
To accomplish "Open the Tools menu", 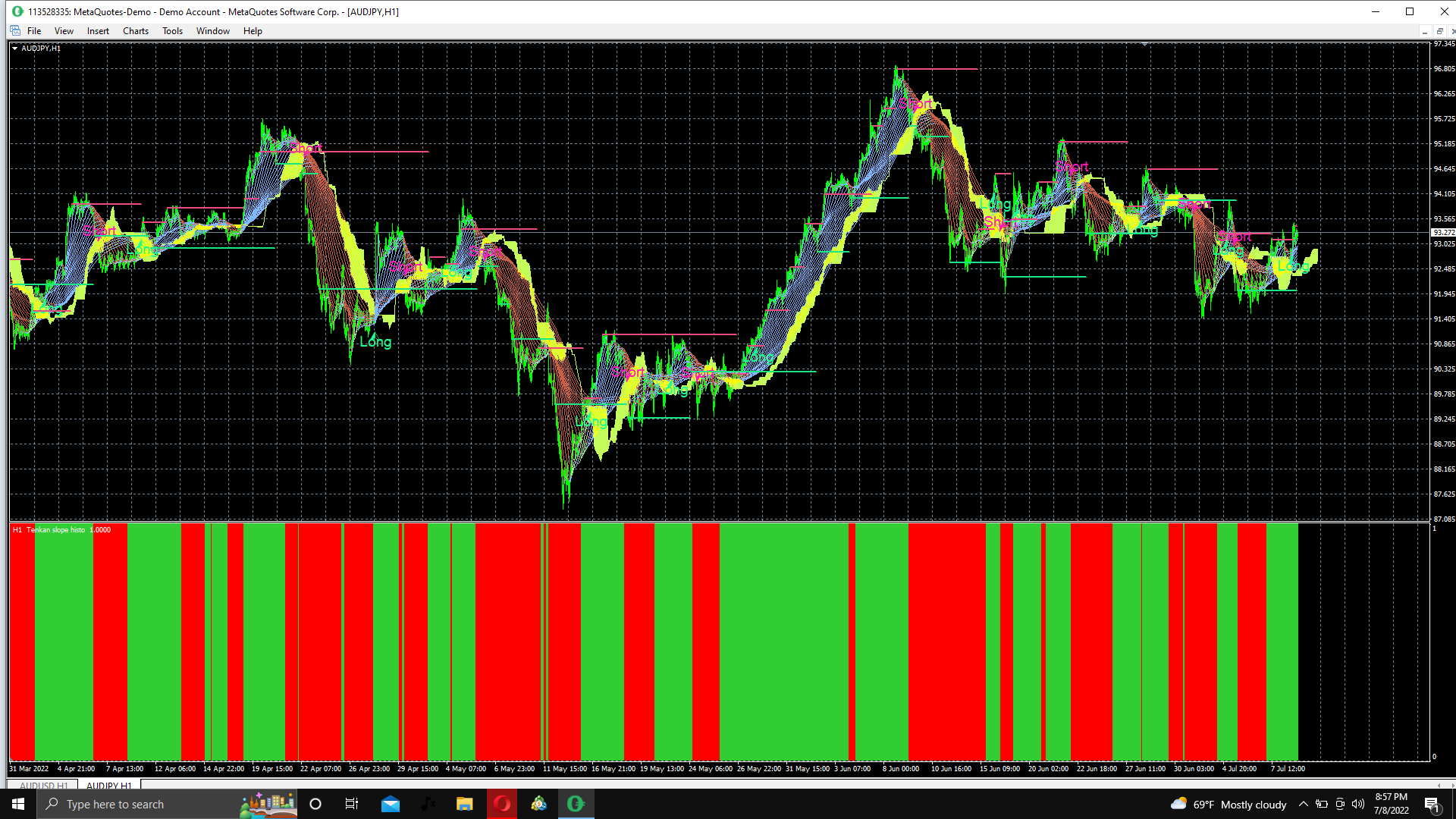I will click(172, 31).
